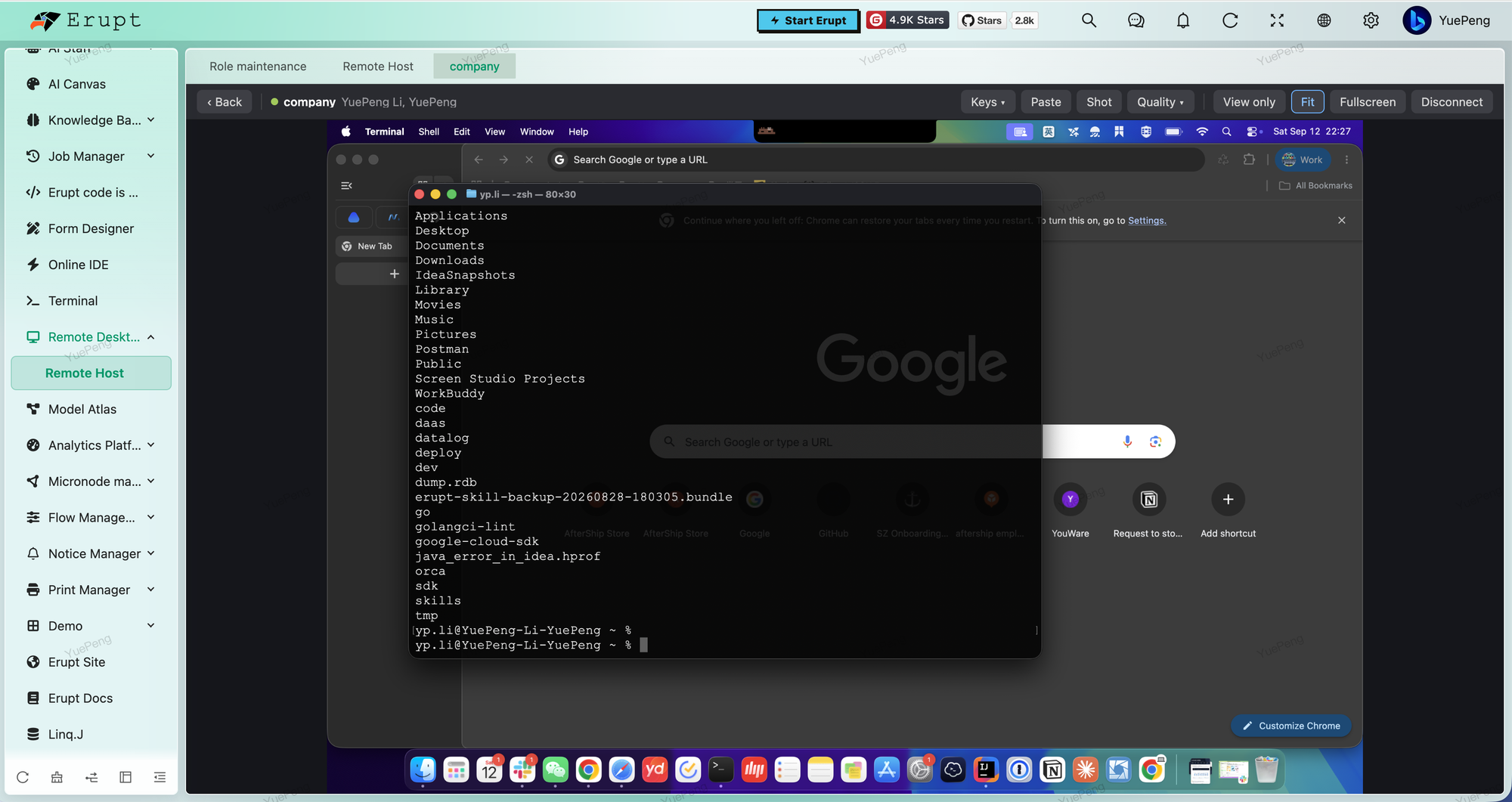Expand the Job Manager menu
The width and height of the screenshot is (1512, 802).
click(91, 156)
